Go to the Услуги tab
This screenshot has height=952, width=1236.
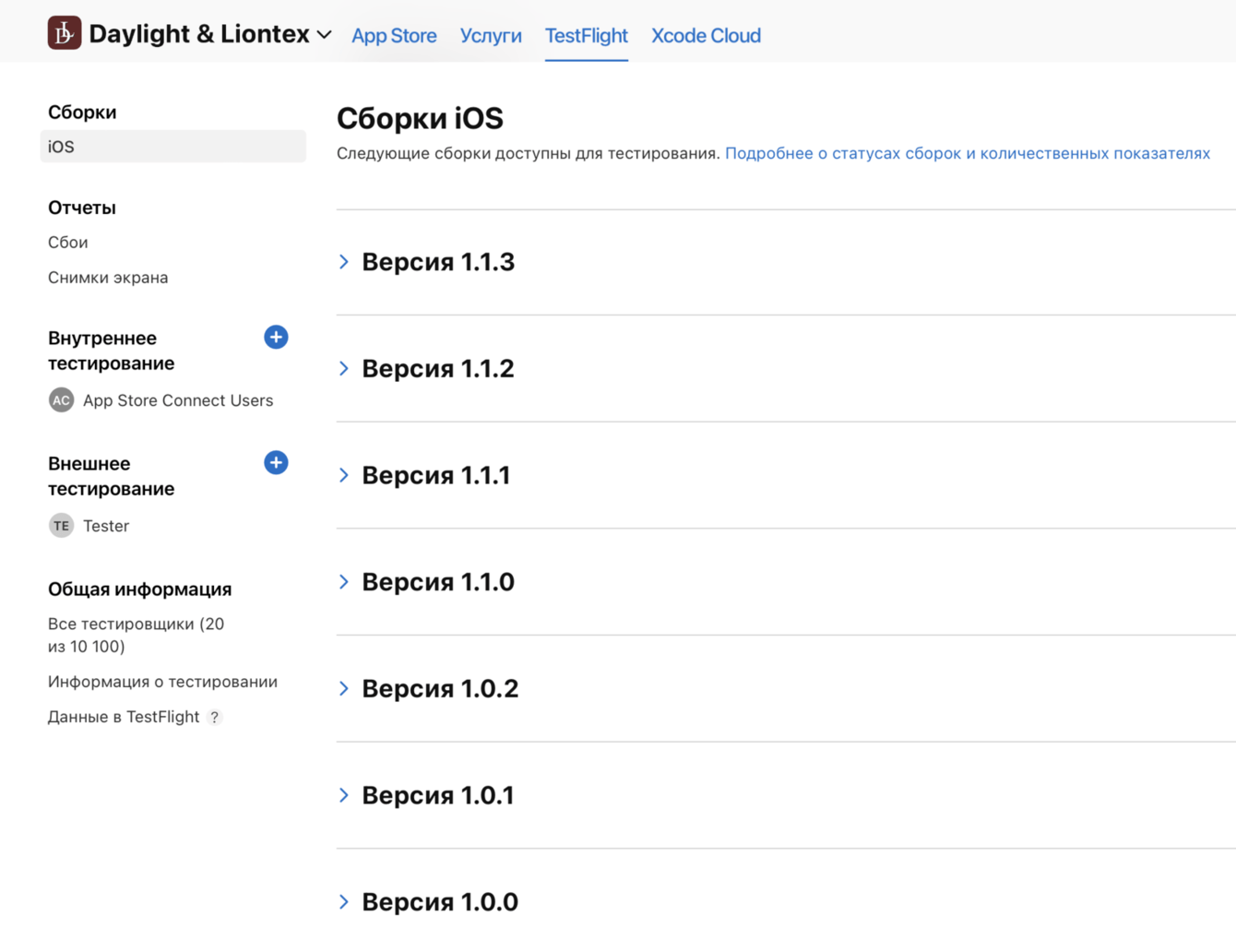(491, 36)
